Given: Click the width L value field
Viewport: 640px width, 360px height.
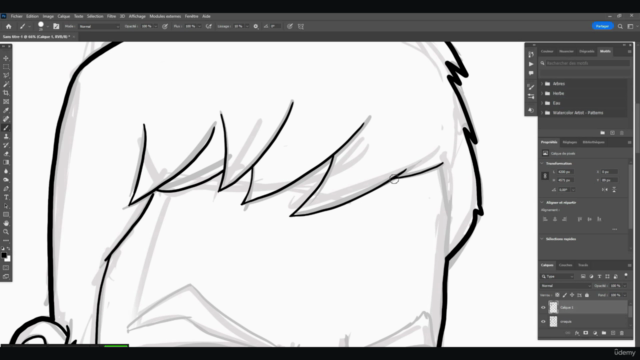Looking at the screenshot, I should pos(566,172).
